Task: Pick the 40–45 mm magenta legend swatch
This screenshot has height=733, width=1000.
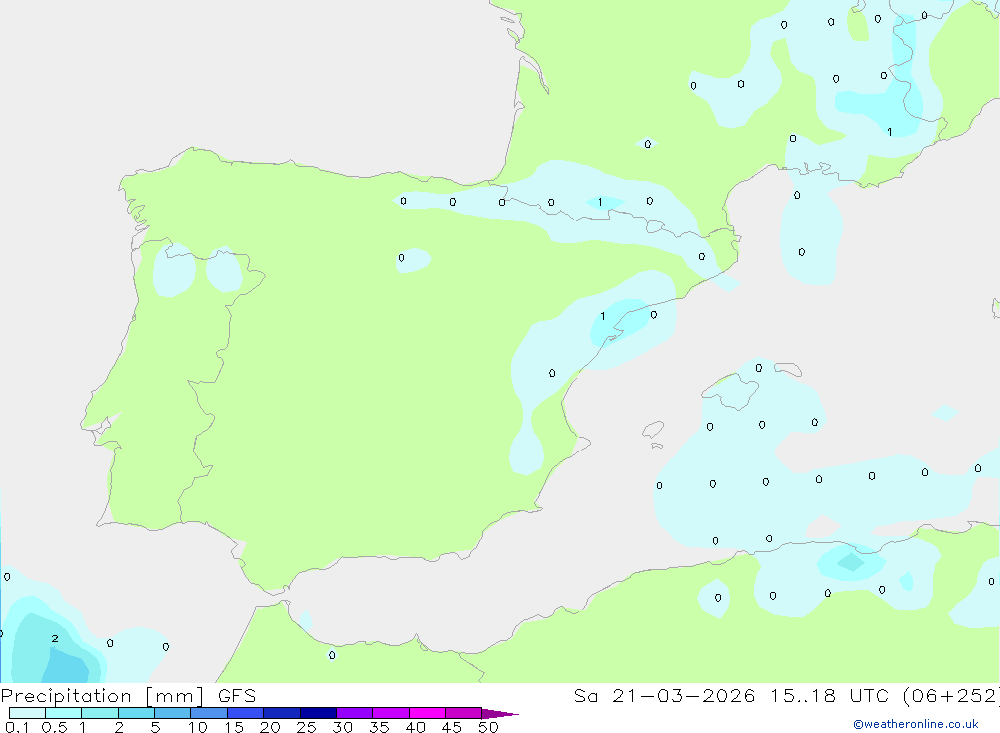Action: coord(427,713)
